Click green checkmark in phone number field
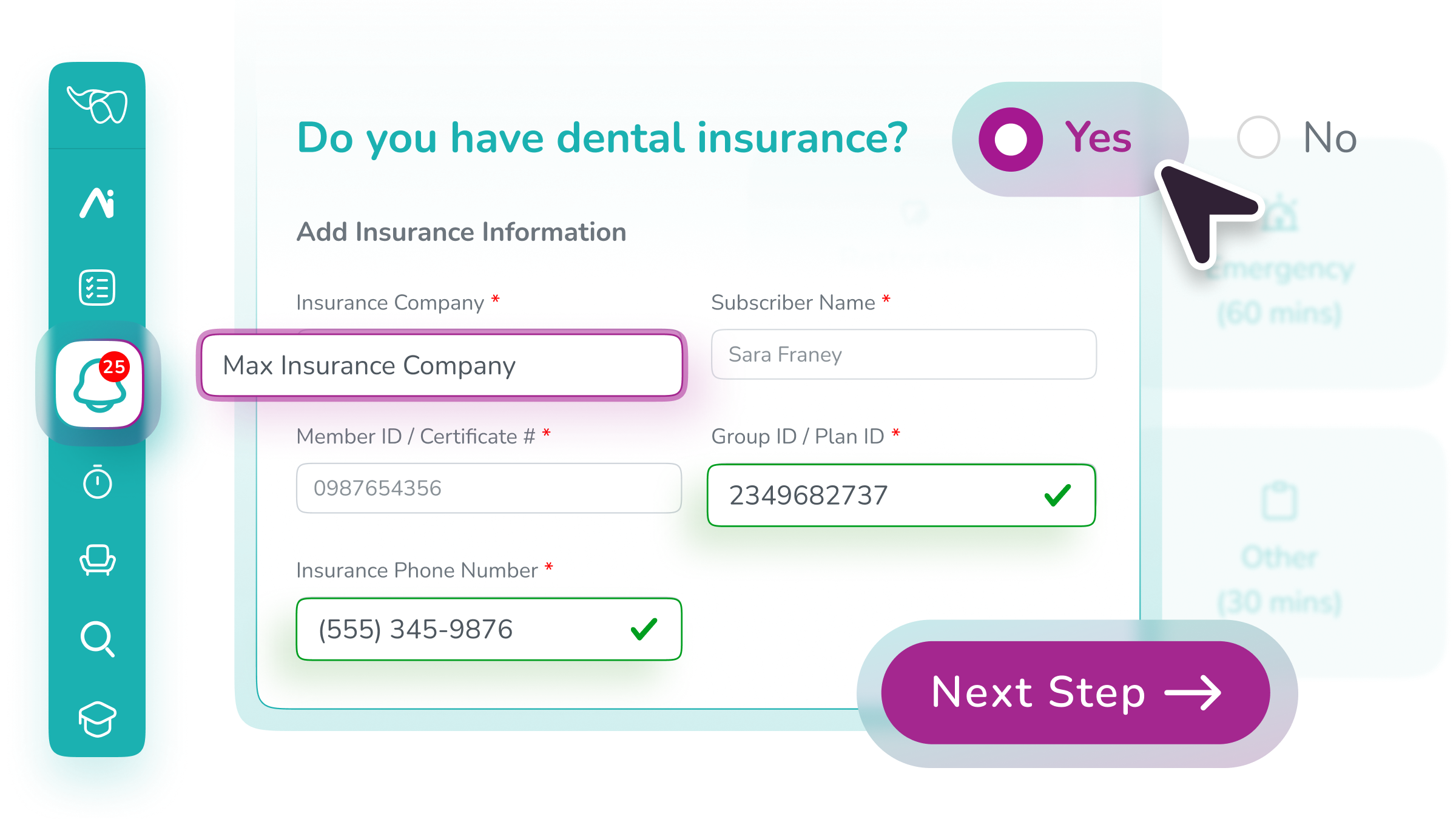The height and width of the screenshot is (819, 1456). point(644,629)
